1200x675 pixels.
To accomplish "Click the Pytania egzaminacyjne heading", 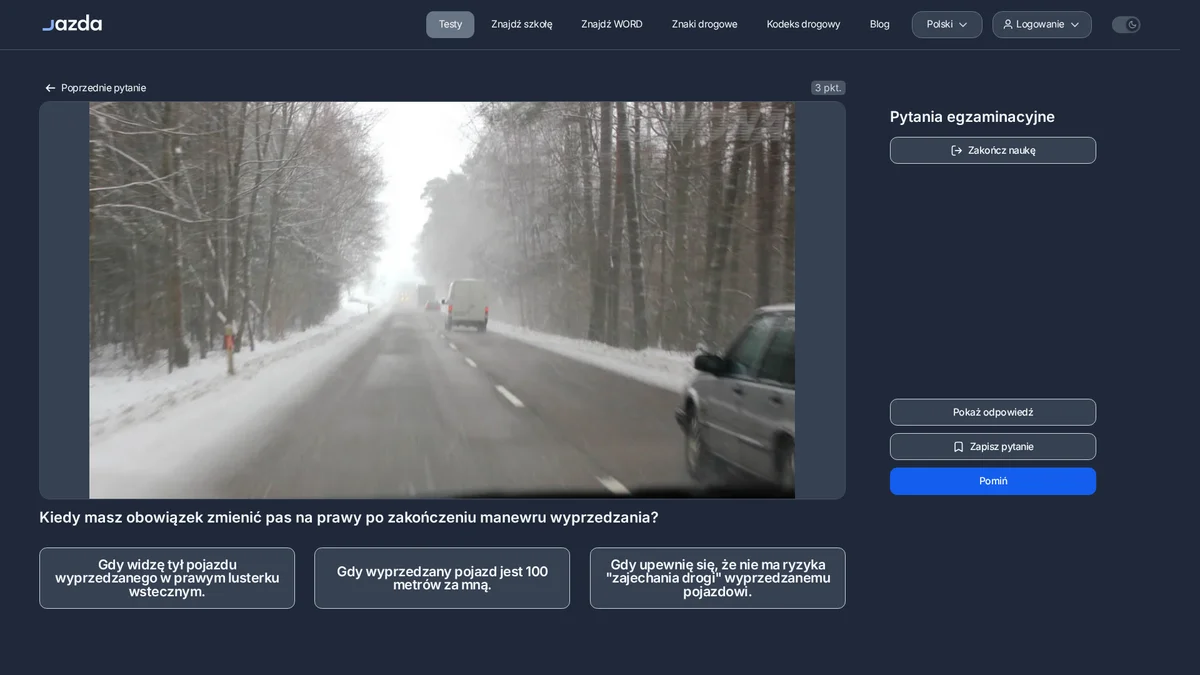I will point(972,117).
